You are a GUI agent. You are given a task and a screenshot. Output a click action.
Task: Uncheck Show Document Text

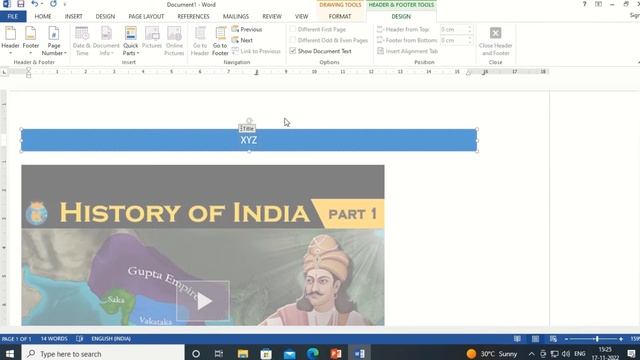coord(293,51)
